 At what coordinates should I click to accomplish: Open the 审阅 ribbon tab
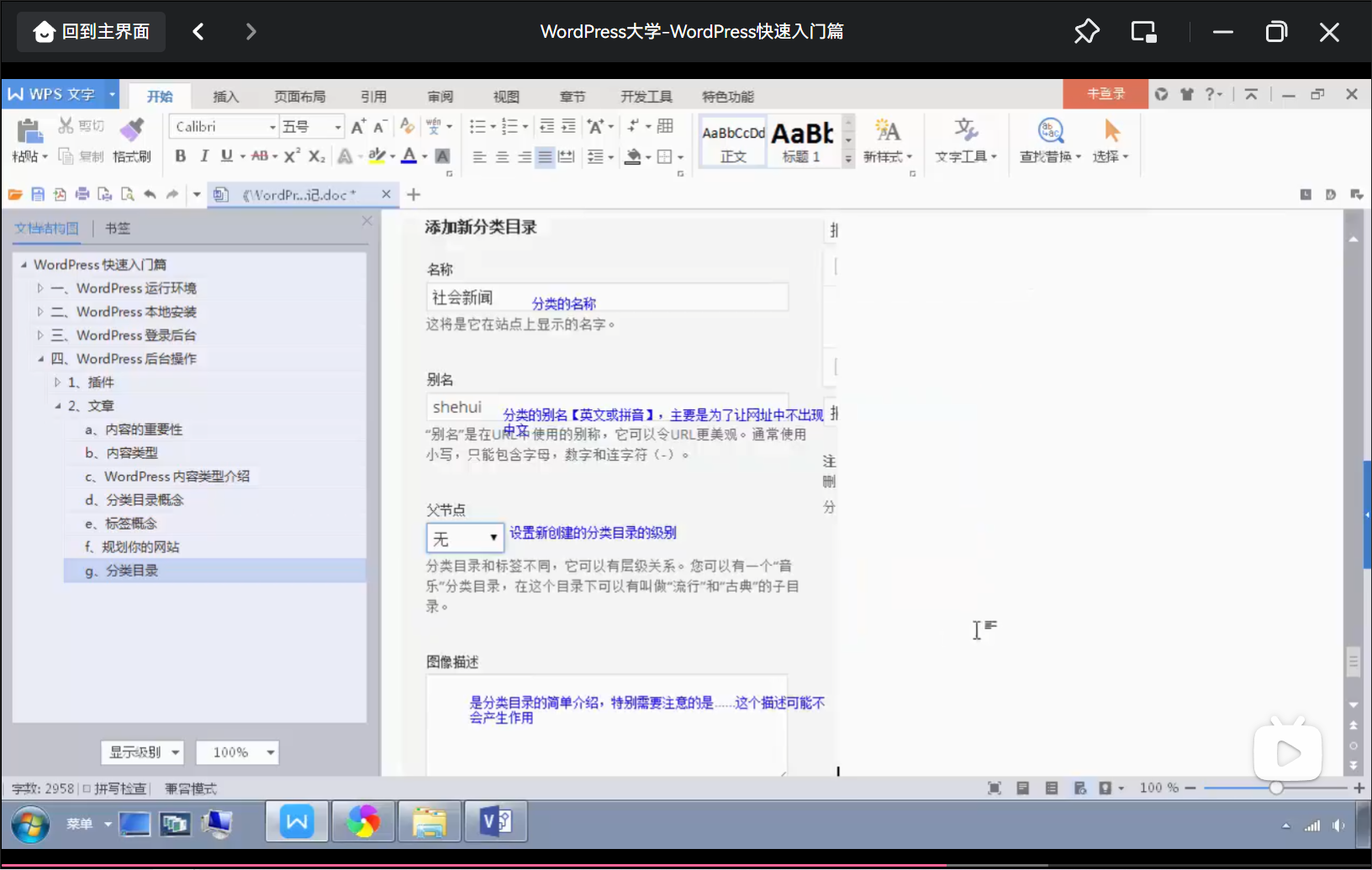pyautogui.click(x=440, y=97)
